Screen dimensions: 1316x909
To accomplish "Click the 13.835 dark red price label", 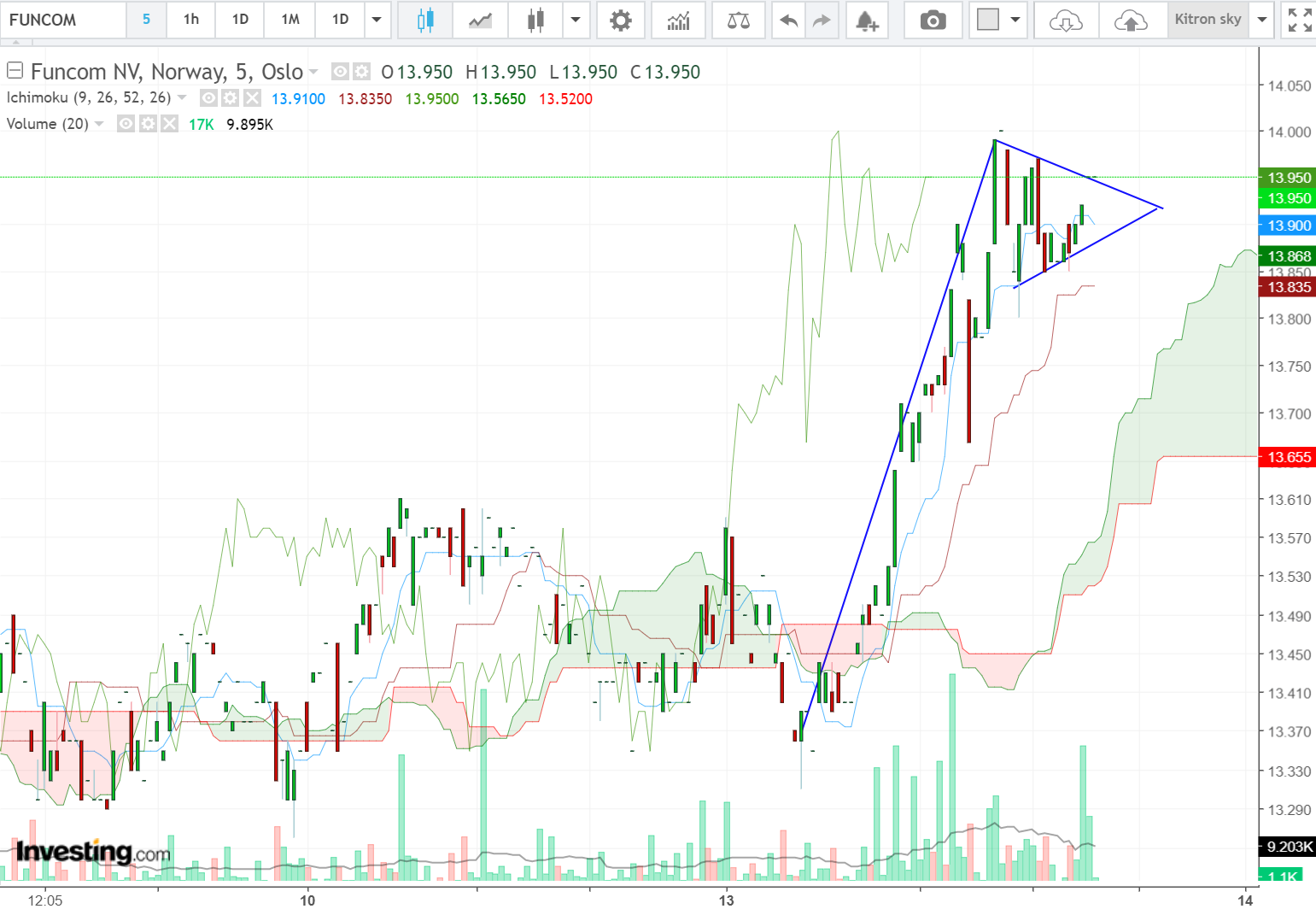I will point(1288,287).
